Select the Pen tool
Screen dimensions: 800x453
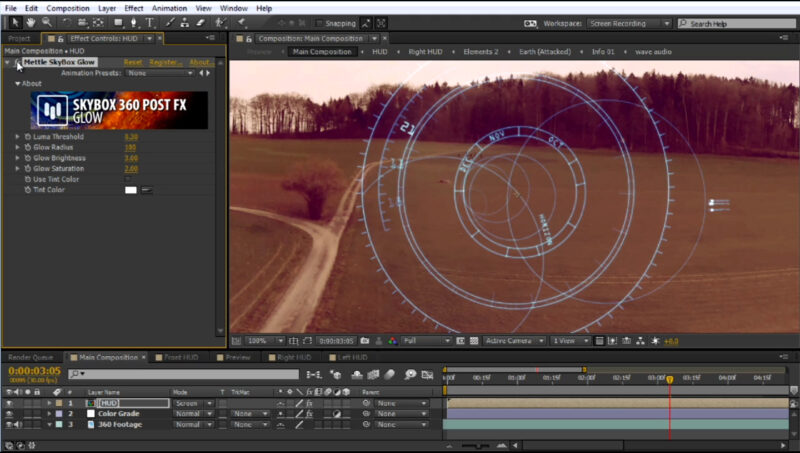click(135, 22)
